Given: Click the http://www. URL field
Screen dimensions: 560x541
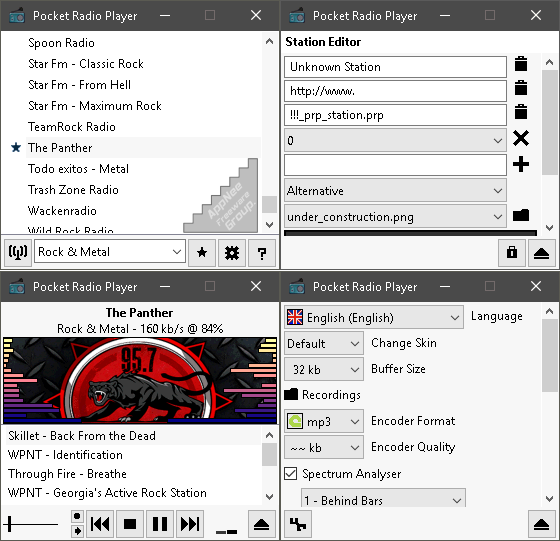Looking at the screenshot, I should pyautogui.click(x=395, y=91).
